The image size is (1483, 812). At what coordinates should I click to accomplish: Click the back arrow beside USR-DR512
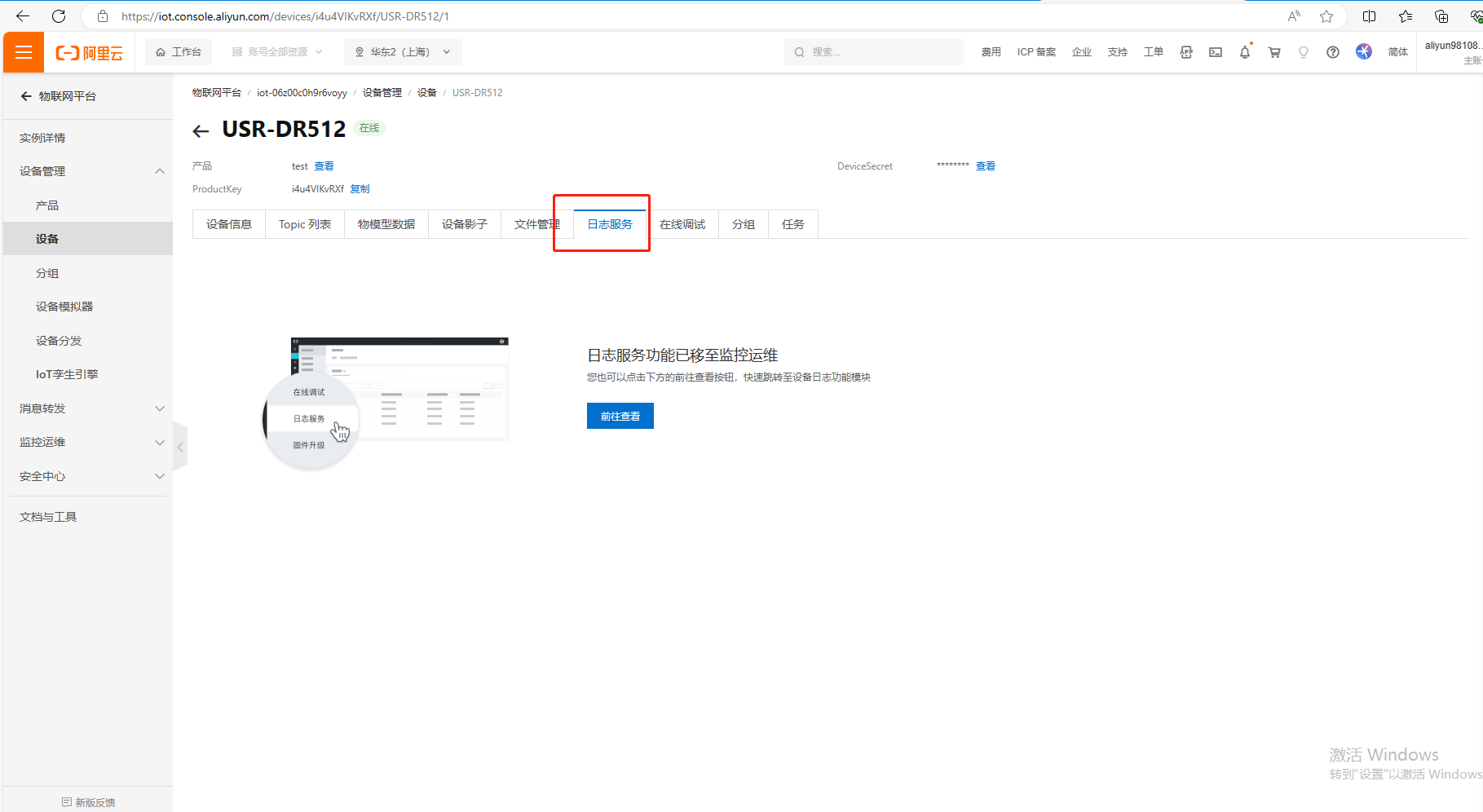(201, 130)
